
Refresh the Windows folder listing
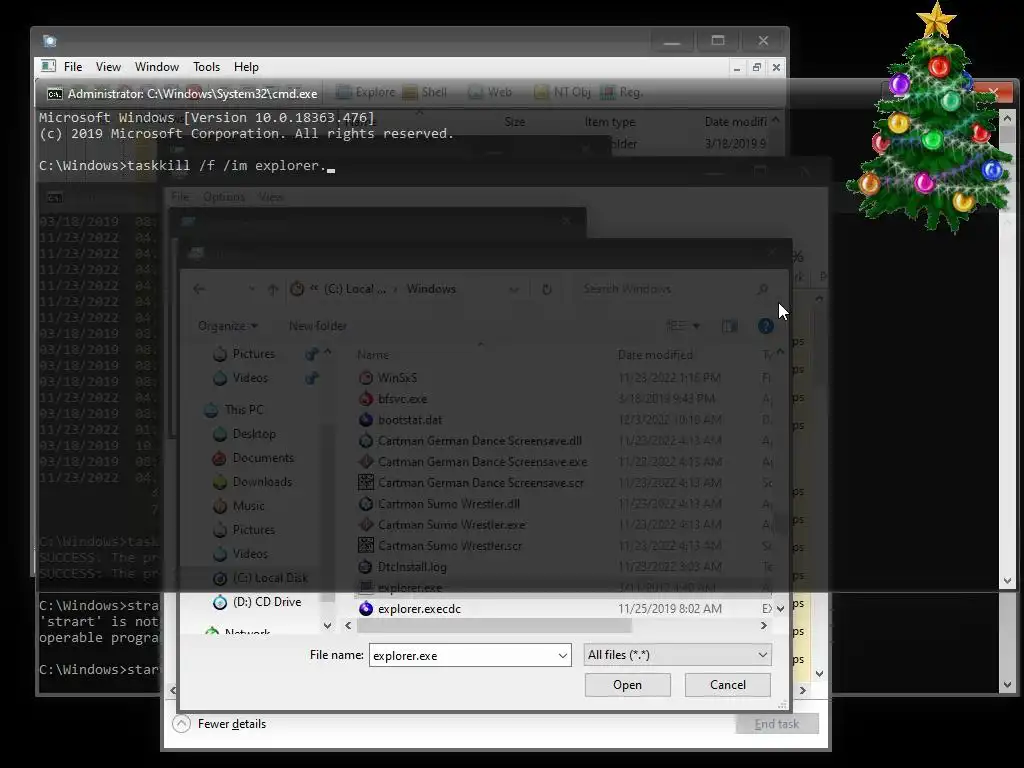(547, 289)
